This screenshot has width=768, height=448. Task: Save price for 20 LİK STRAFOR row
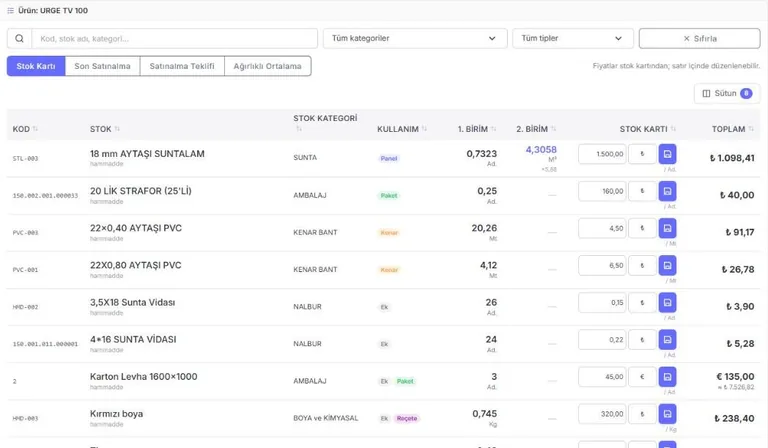(x=667, y=191)
